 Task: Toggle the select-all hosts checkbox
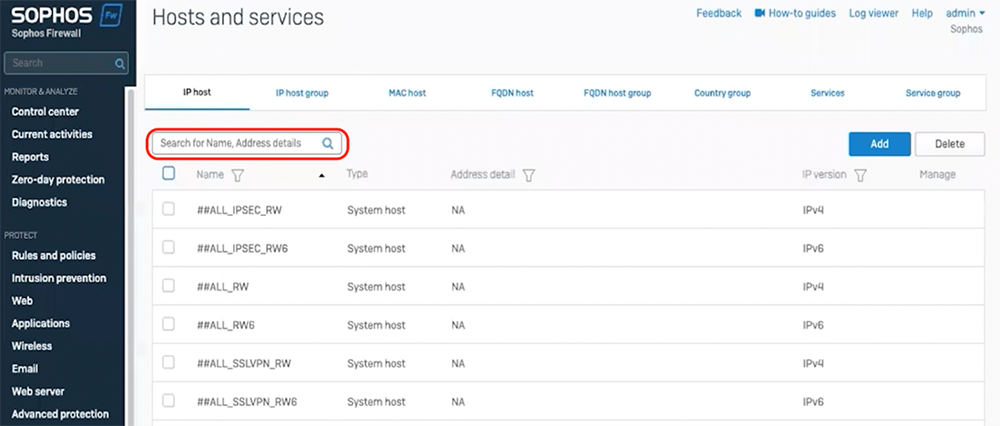click(169, 174)
